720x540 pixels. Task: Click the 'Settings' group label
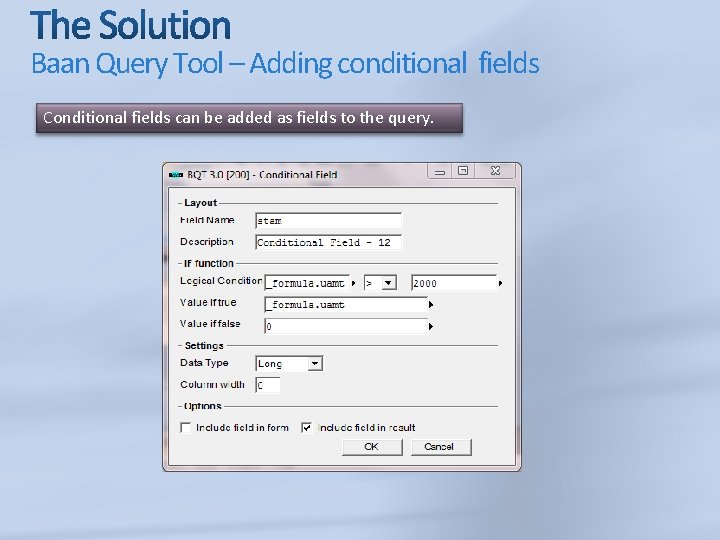tap(204, 346)
